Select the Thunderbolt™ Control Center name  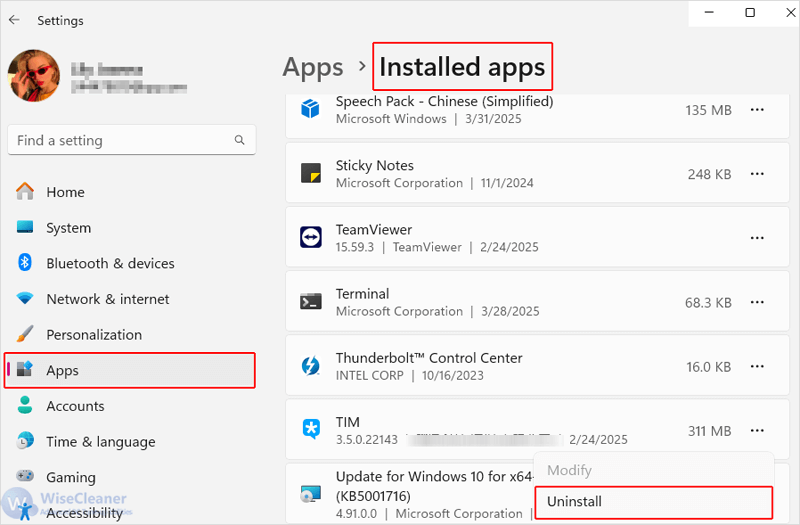(x=429, y=358)
